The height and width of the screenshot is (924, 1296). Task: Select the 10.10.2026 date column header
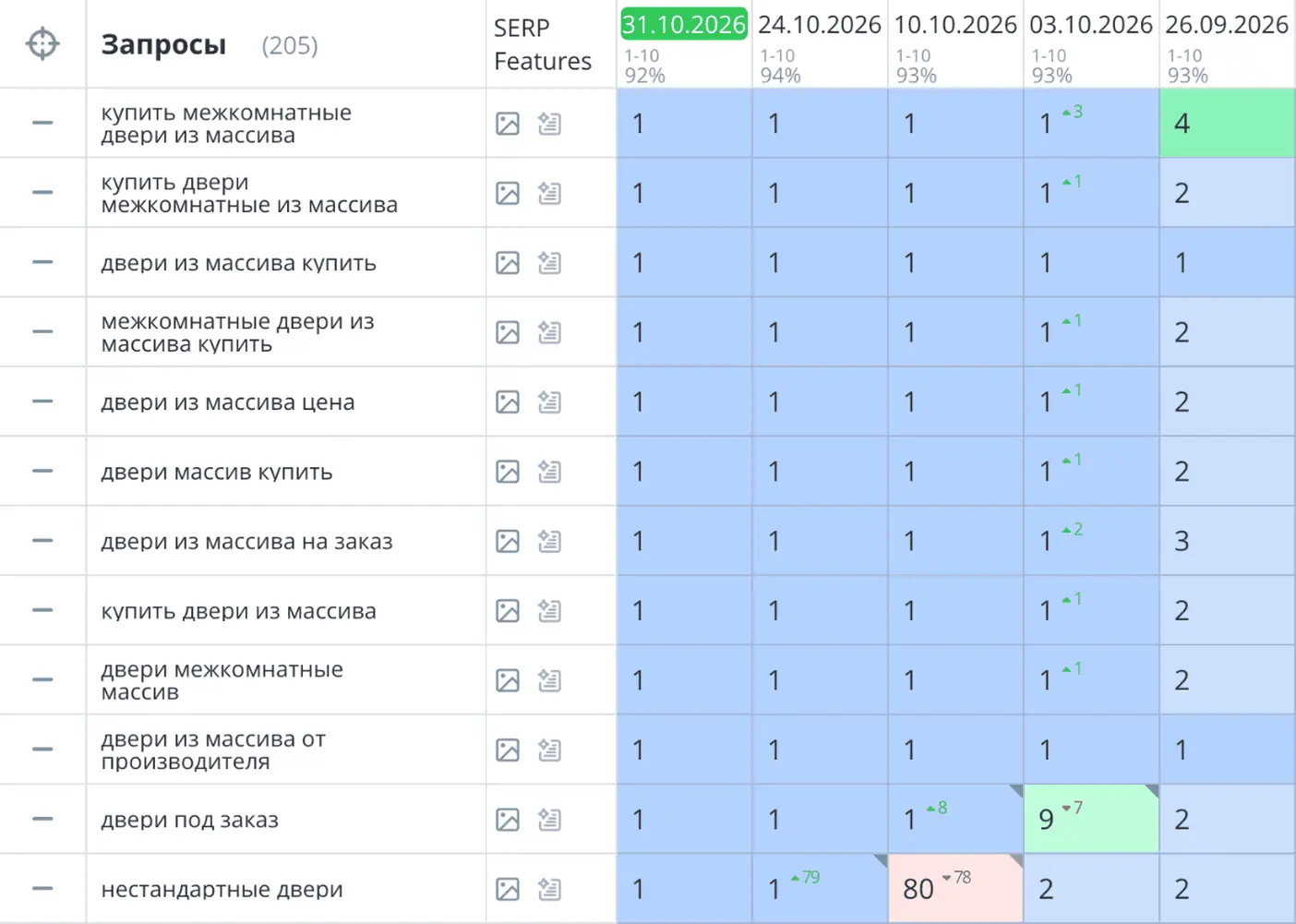click(955, 24)
